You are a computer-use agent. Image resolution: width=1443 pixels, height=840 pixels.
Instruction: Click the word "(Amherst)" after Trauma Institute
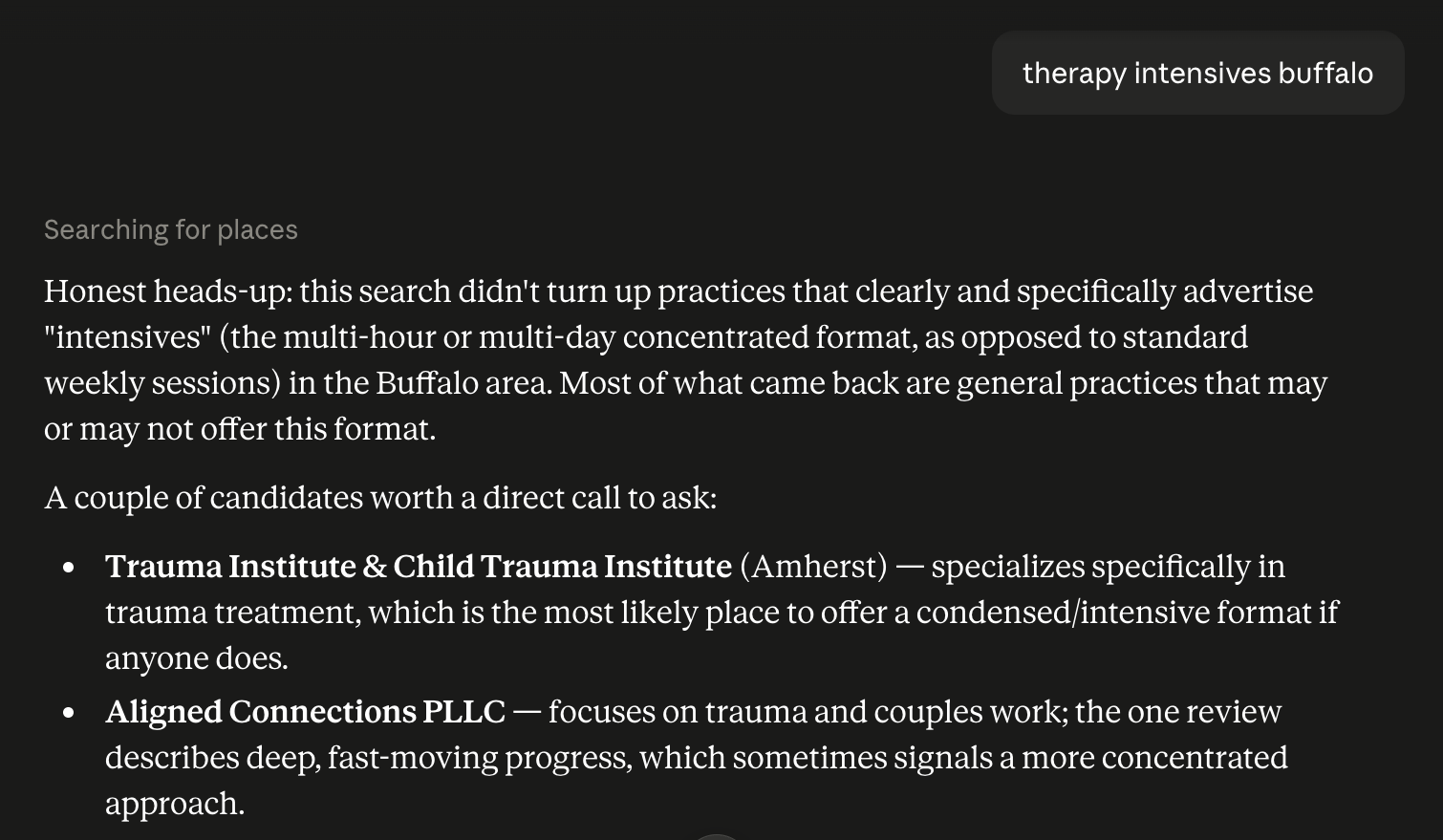[x=813, y=567]
